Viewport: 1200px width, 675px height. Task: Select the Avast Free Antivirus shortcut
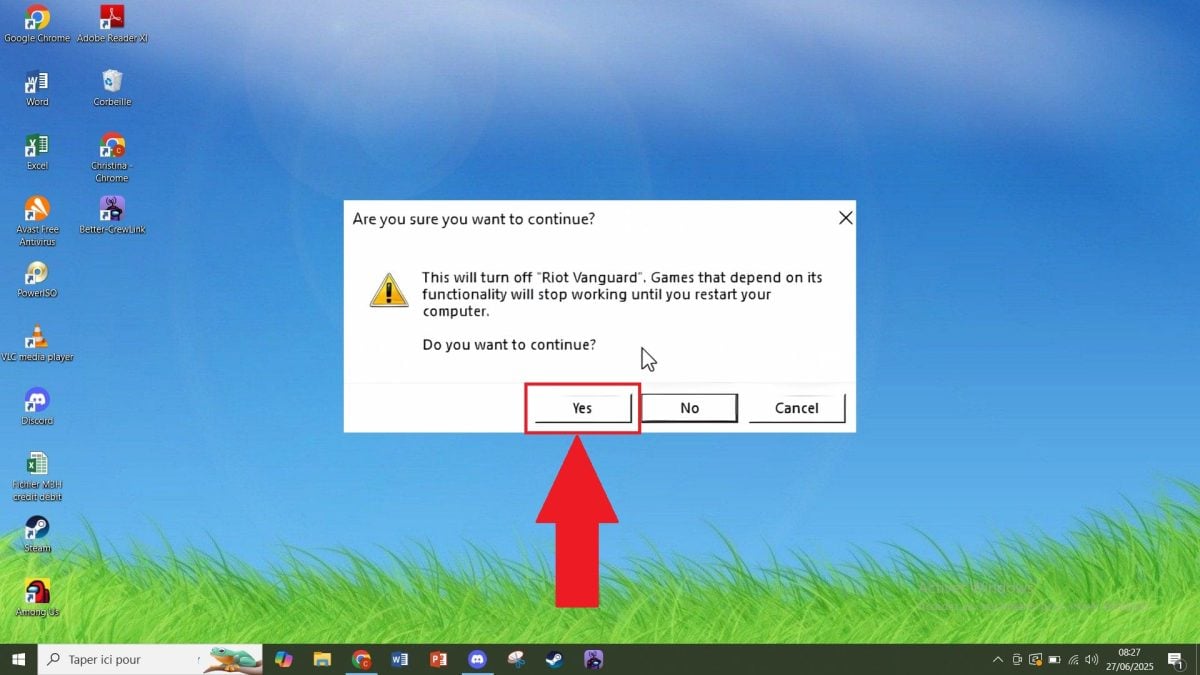(37, 210)
